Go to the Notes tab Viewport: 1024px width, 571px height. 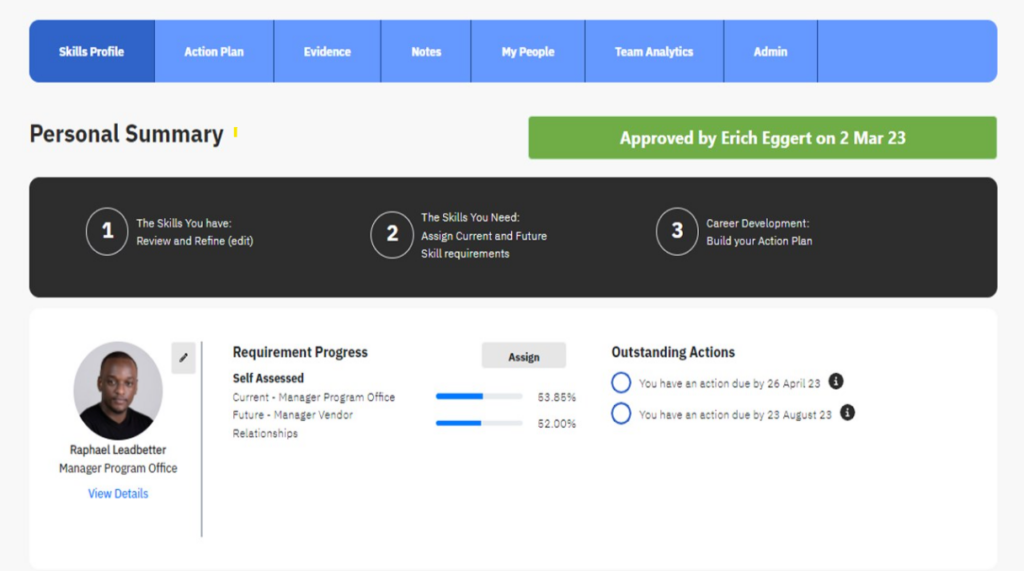[x=426, y=51]
